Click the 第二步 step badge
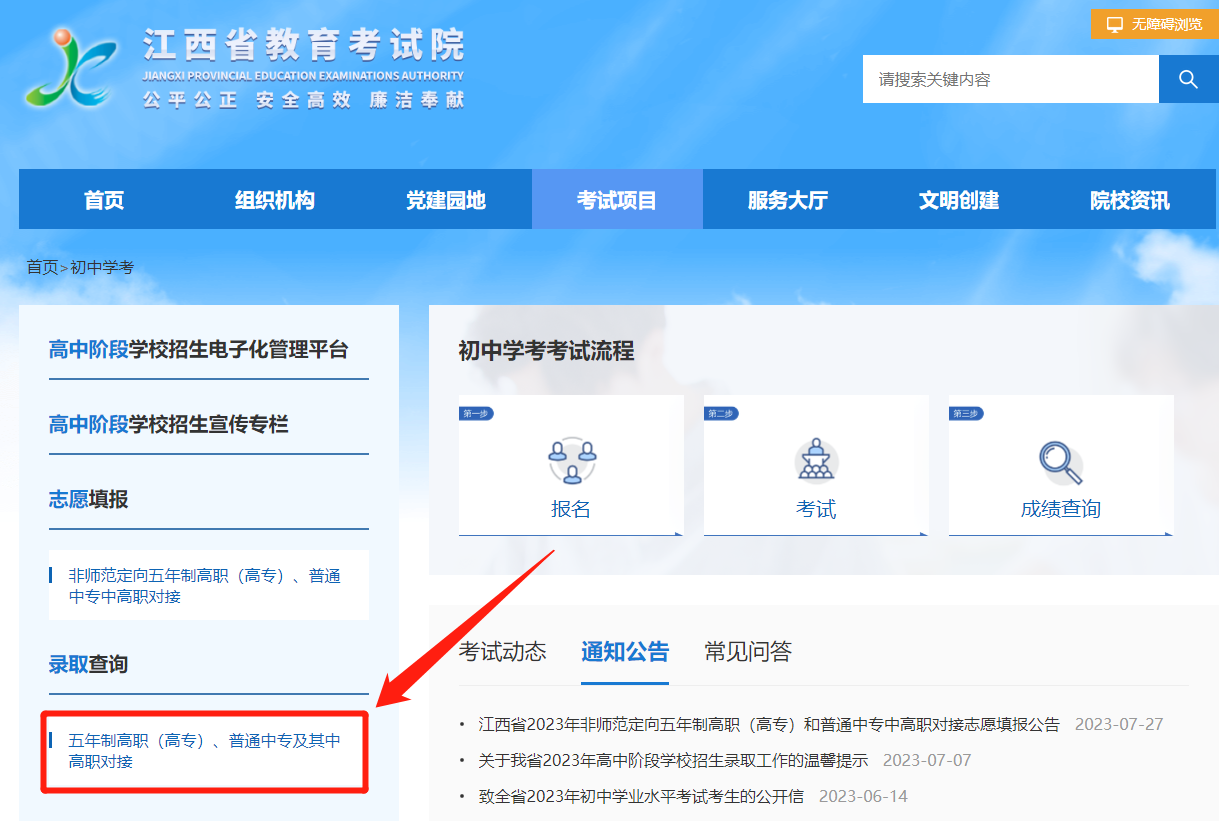Image resolution: width=1219 pixels, height=821 pixels. point(721,413)
